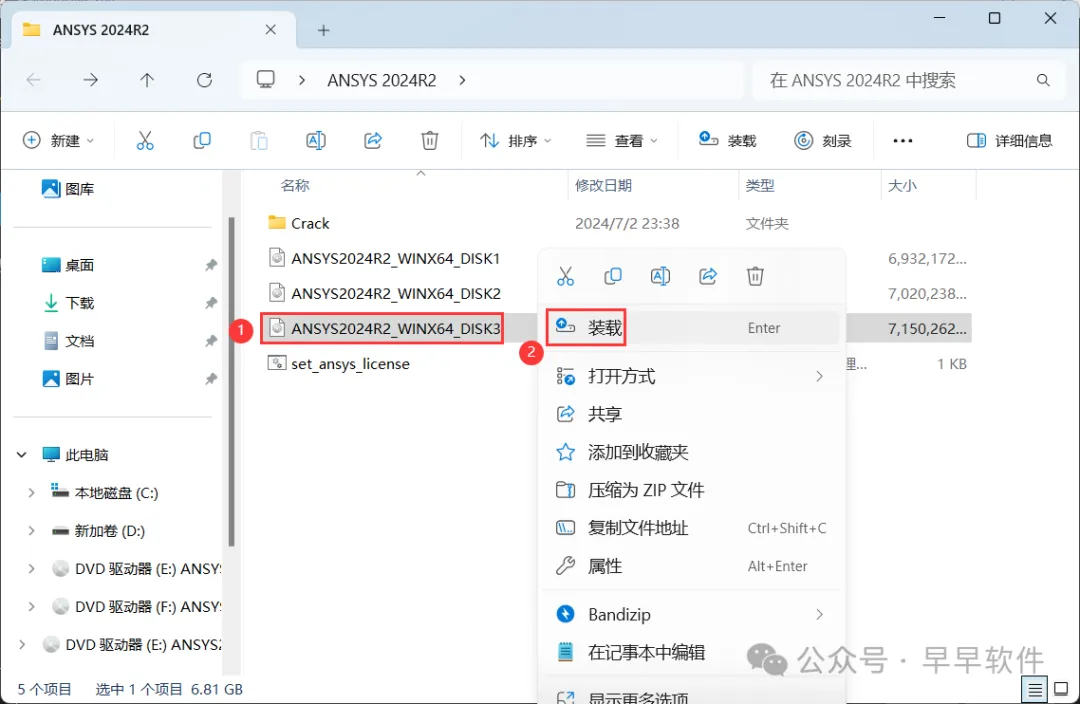
Task: Expand 新加卷 (D:) node
Action: 31,530
